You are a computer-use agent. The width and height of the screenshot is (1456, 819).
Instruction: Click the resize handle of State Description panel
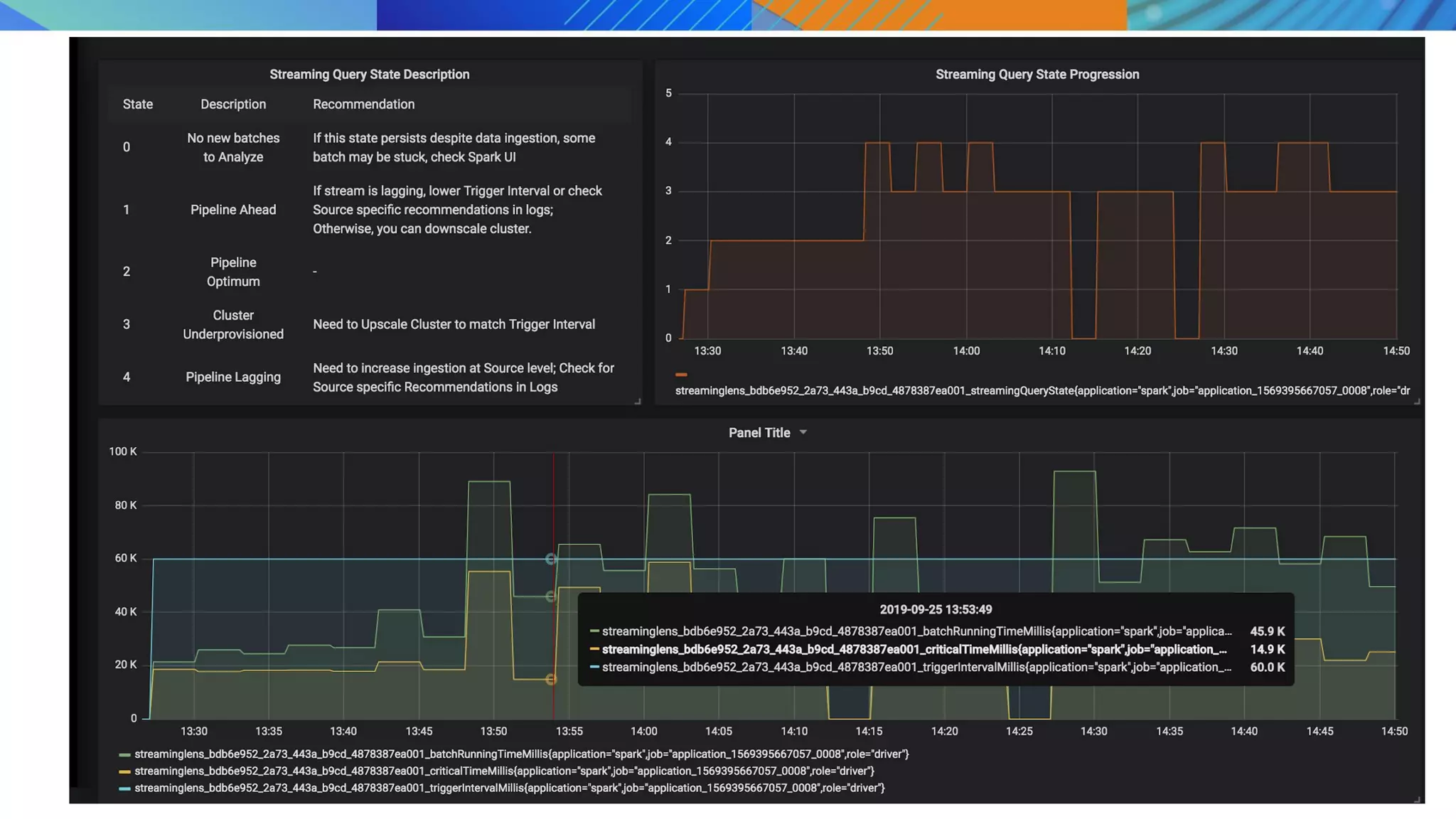click(x=638, y=402)
